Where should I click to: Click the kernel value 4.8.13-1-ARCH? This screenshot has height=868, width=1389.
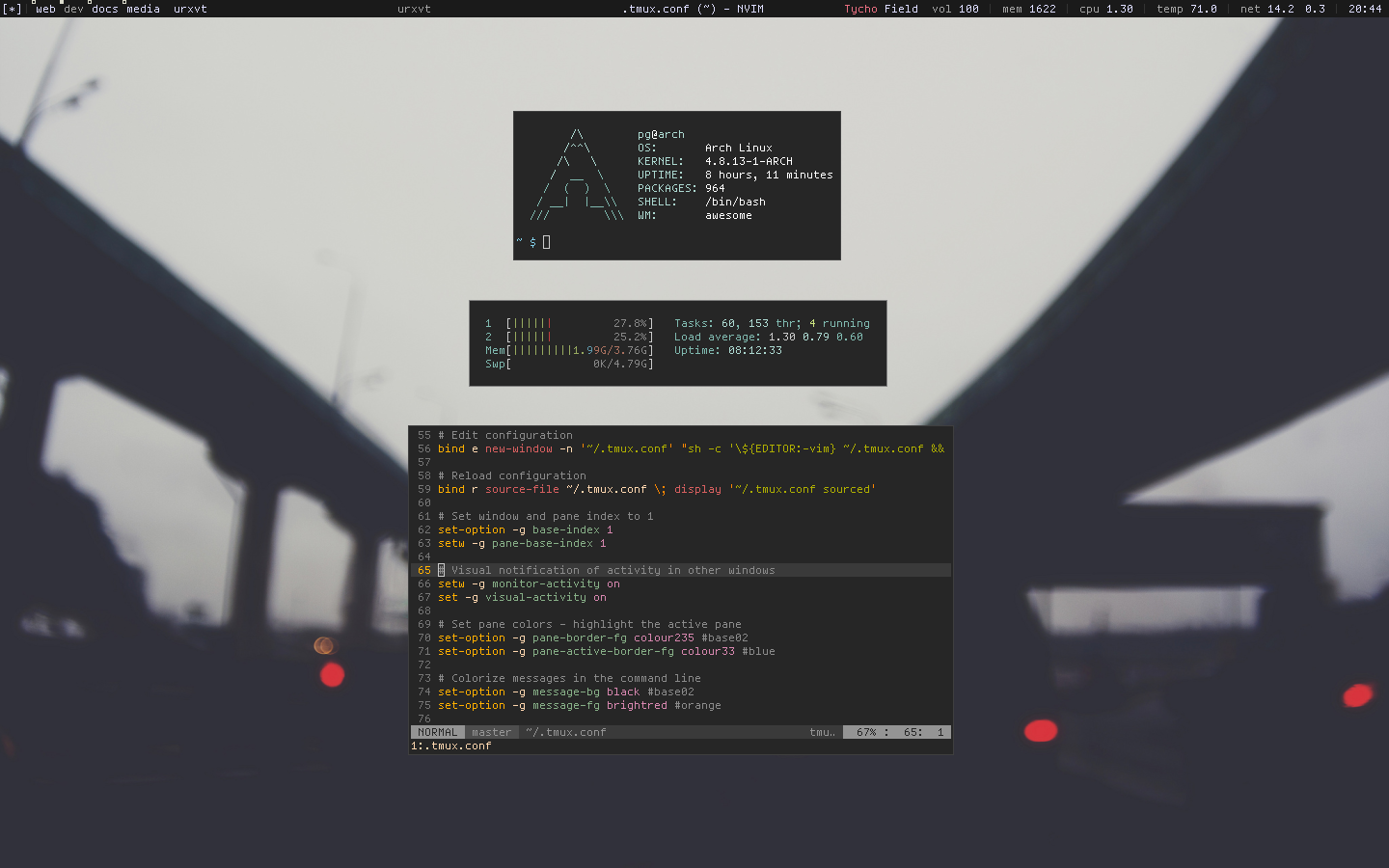point(749,161)
